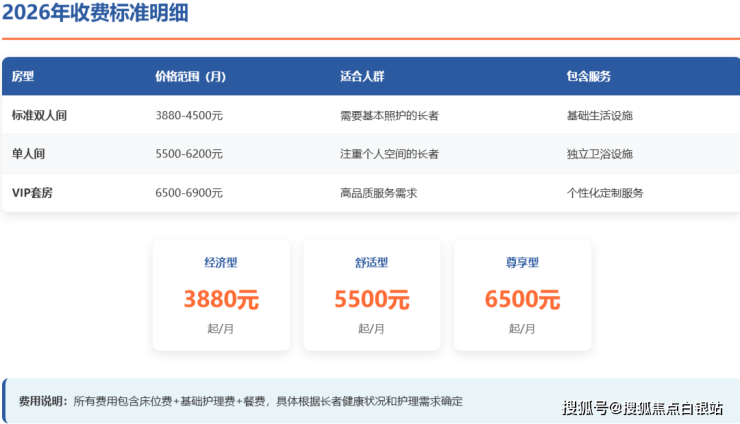
Task: Click the 费用说明 note text
Action: click(x=240, y=401)
